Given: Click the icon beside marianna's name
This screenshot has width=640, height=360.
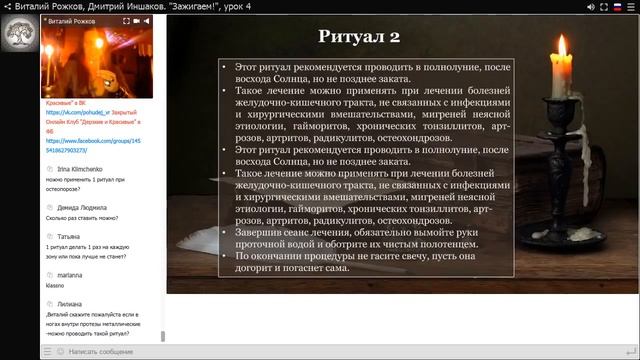Looking at the screenshot, I should [50, 275].
